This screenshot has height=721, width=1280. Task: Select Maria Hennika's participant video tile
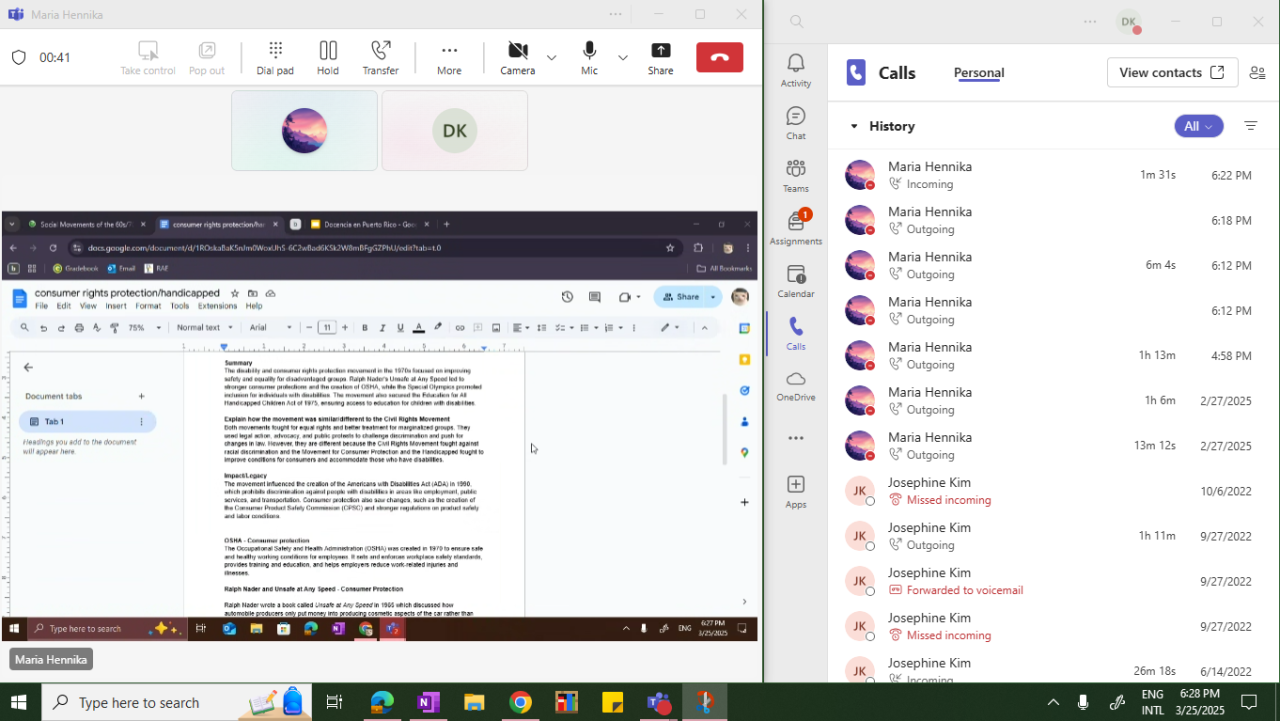[304, 131]
